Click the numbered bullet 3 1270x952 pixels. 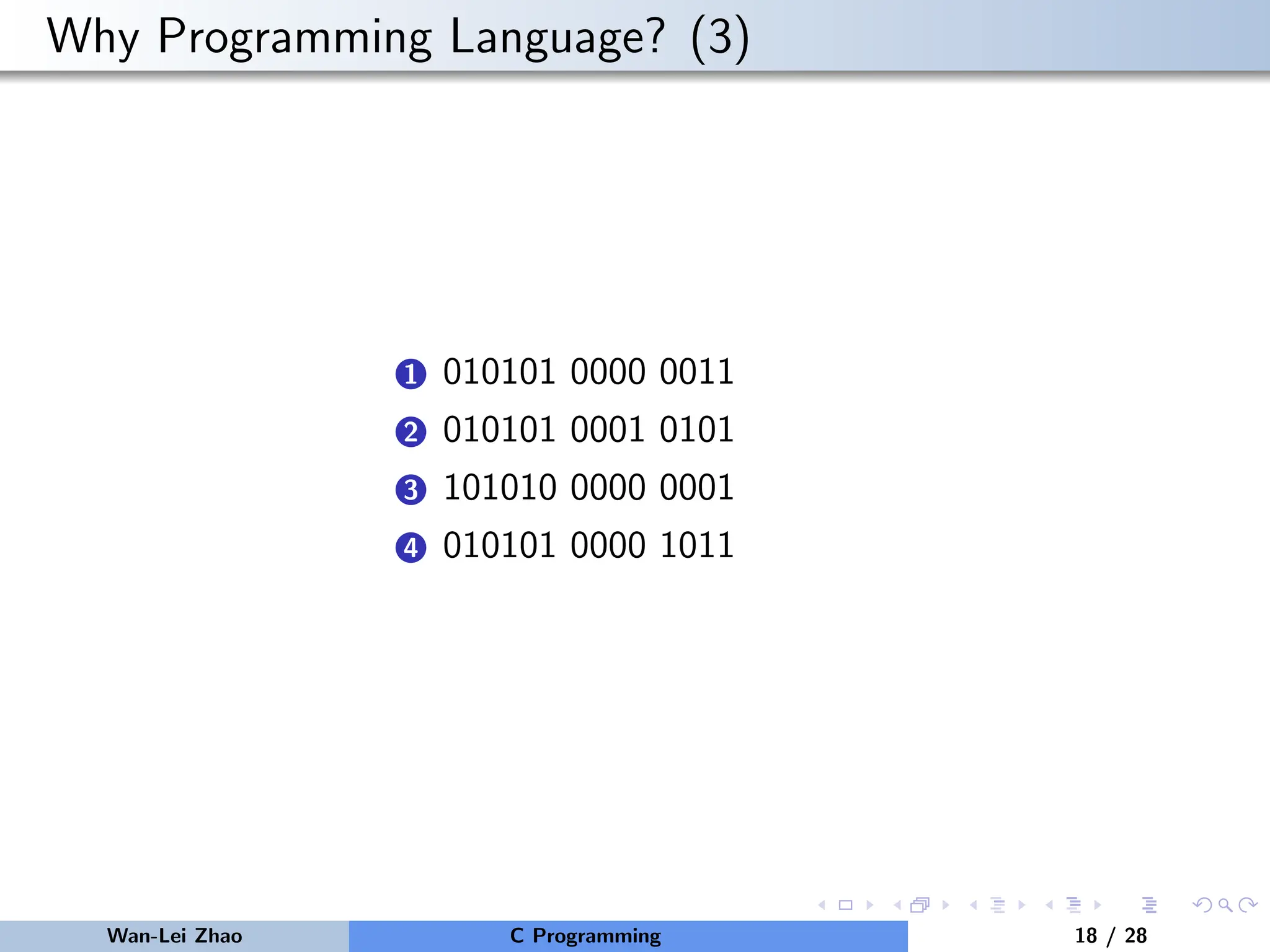[411, 490]
